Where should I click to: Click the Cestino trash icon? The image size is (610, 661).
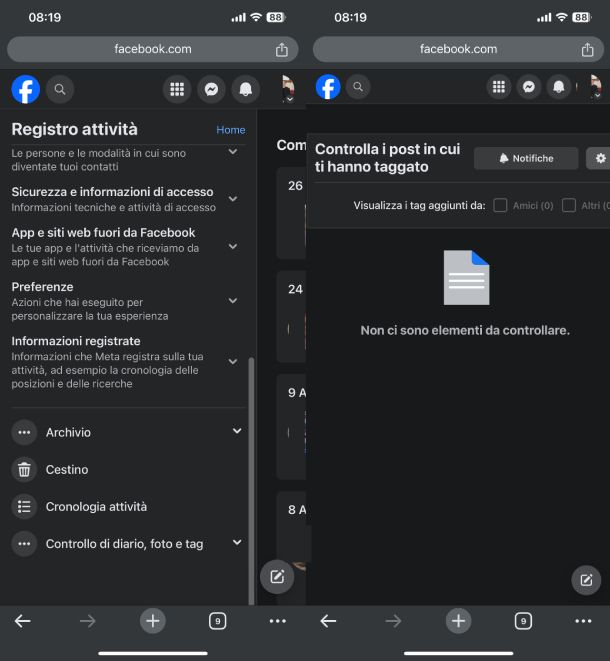24,469
